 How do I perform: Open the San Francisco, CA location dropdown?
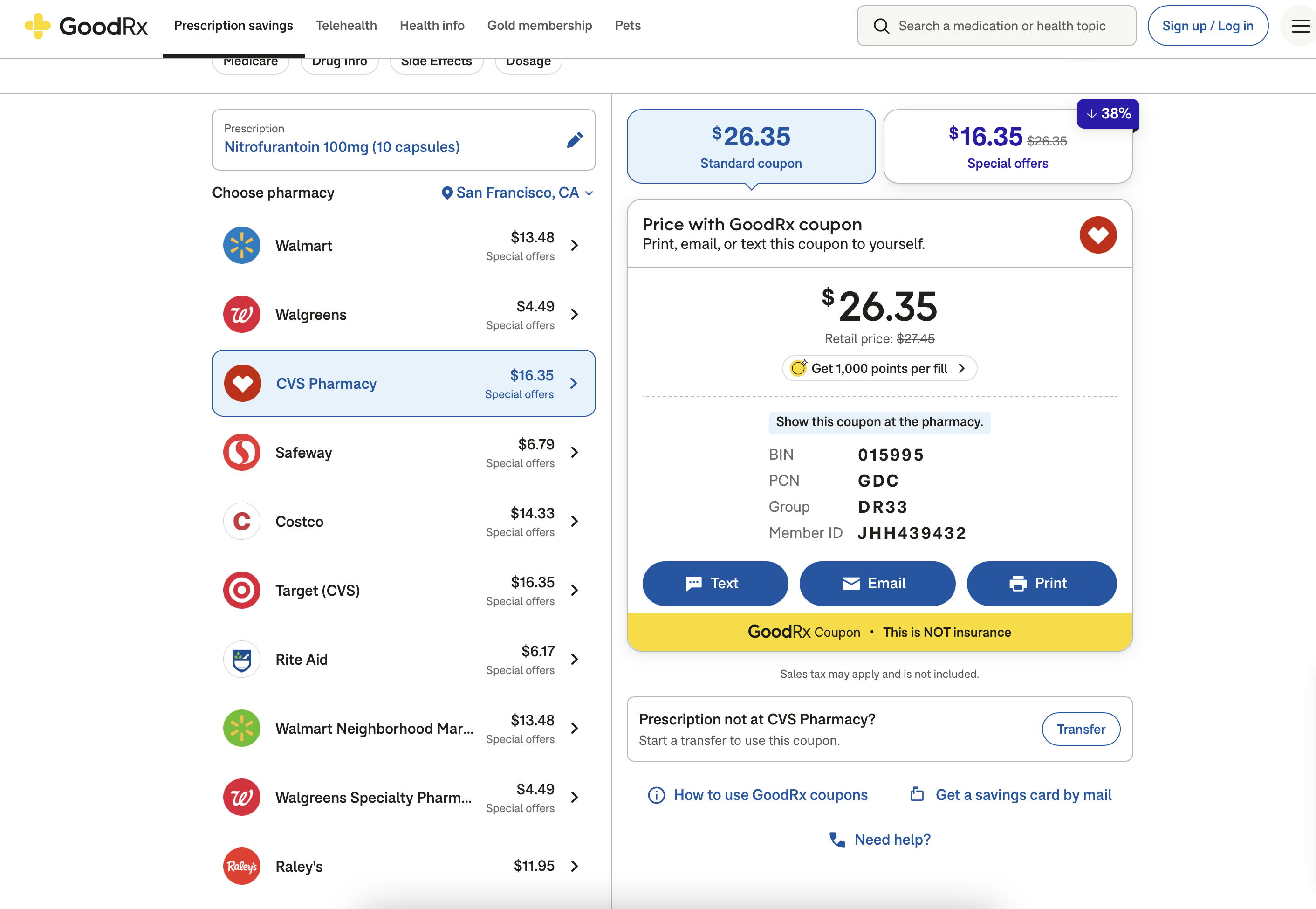(517, 193)
